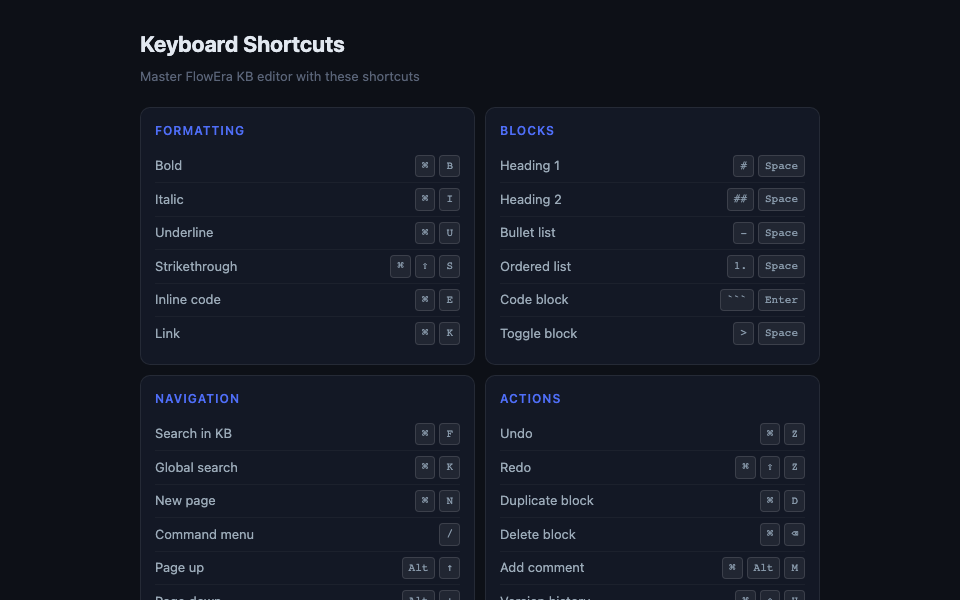Click the Alt key in the Add comment row
The image size is (960, 600).
click(x=763, y=568)
